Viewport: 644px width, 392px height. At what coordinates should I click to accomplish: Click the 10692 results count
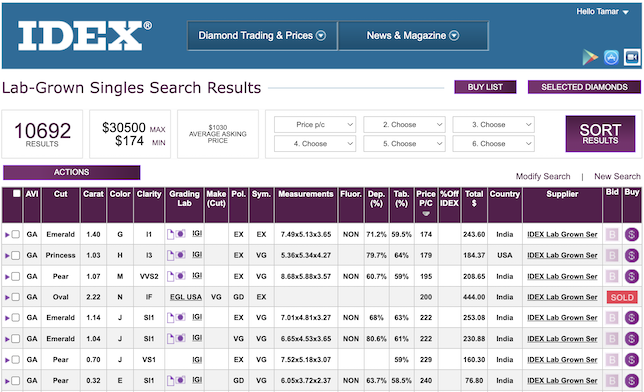point(42,131)
